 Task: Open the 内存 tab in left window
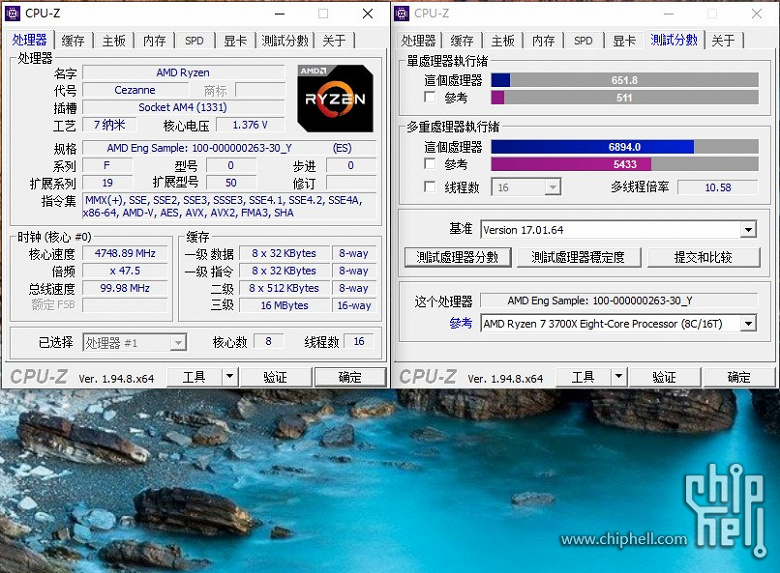pos(155,40)
